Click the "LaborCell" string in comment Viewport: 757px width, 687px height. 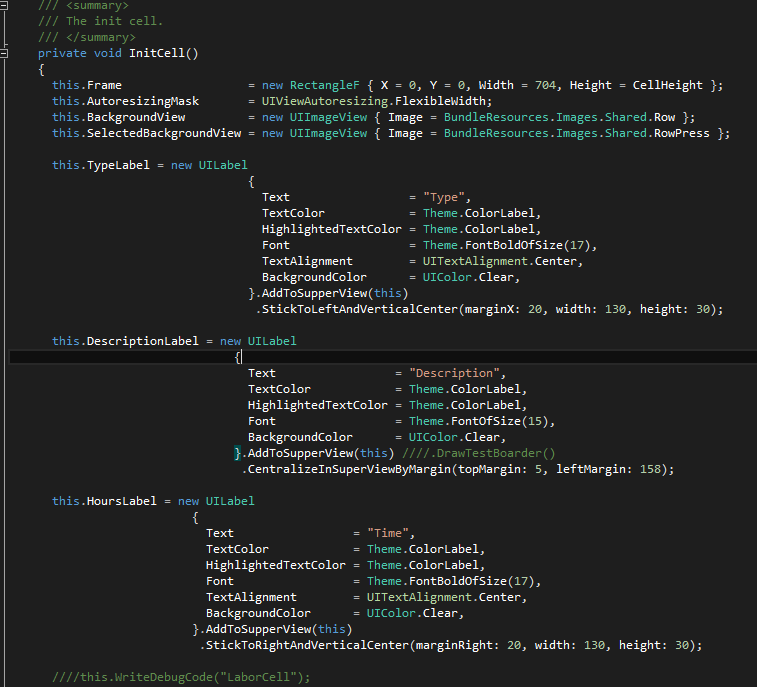coord(258,677)
